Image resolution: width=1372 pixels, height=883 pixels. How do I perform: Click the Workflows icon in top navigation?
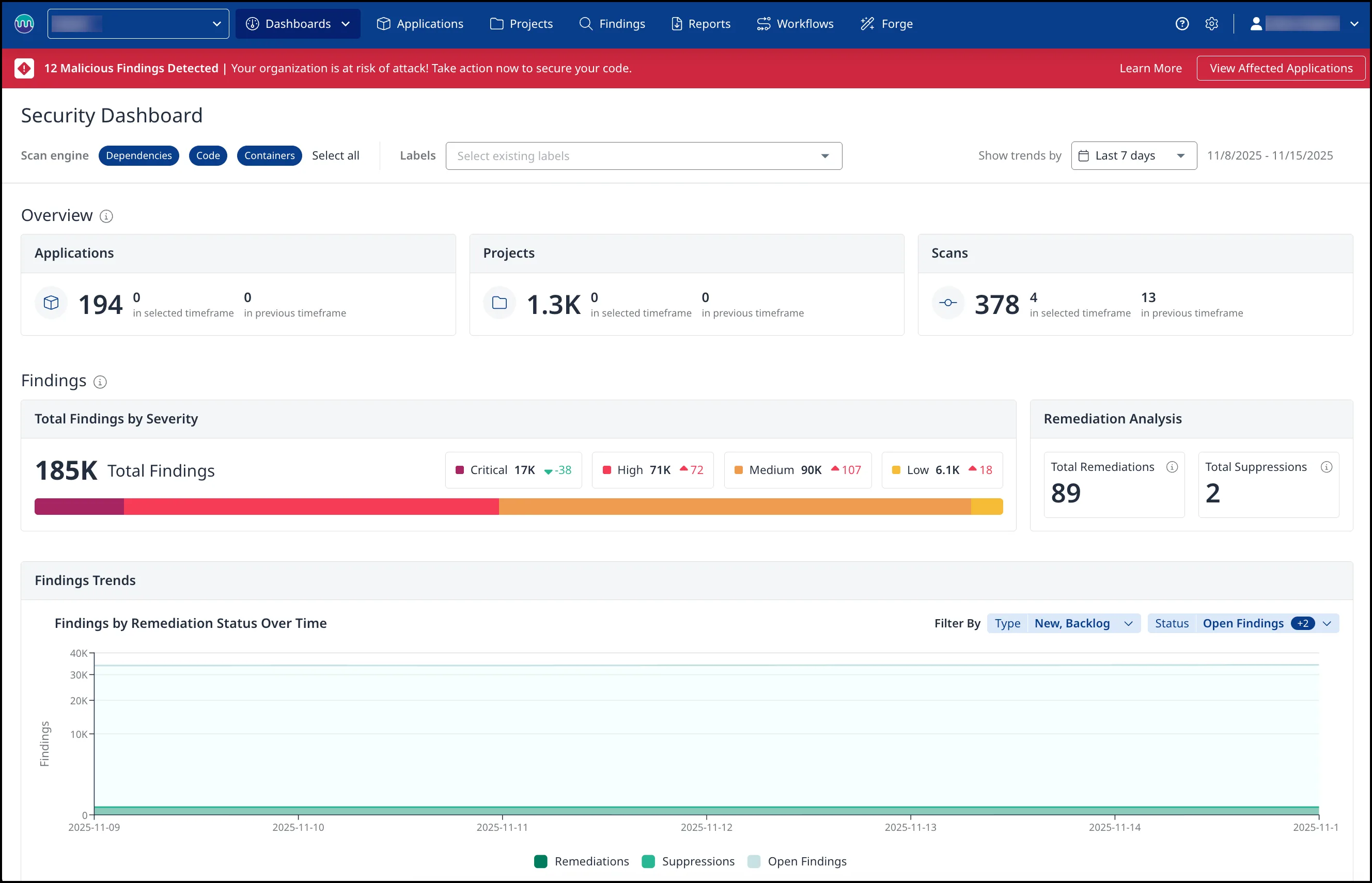(763, 24)
